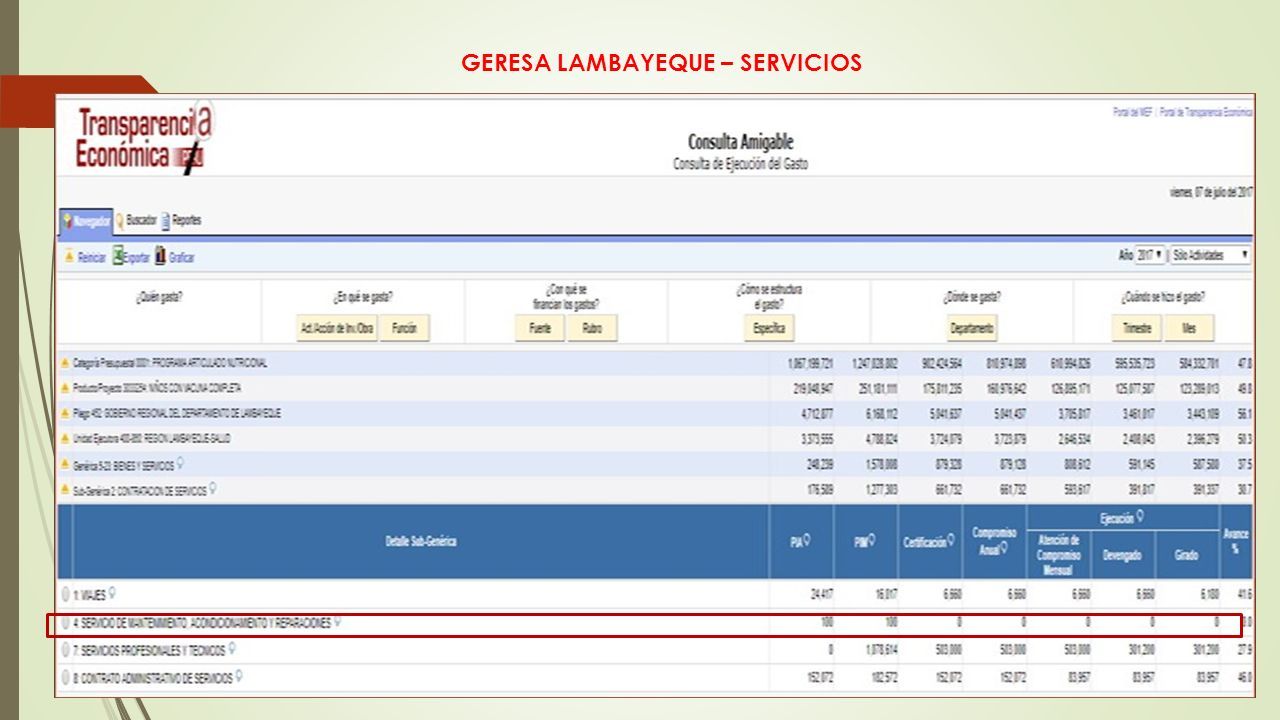Click info bulb icon next to Certificación header

pos(951,541)
